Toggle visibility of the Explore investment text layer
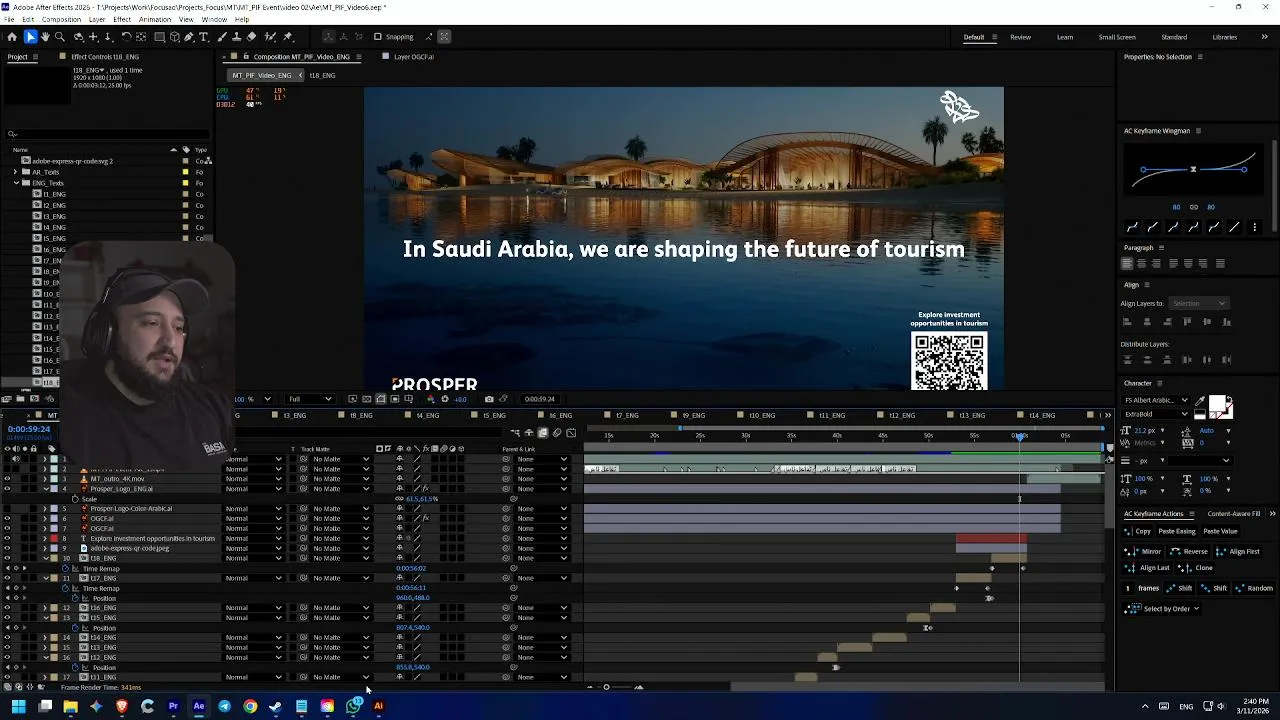Image resolution: width=1280 pixels, height=720 pixels. pyautogui.click(x=7, y=538)
